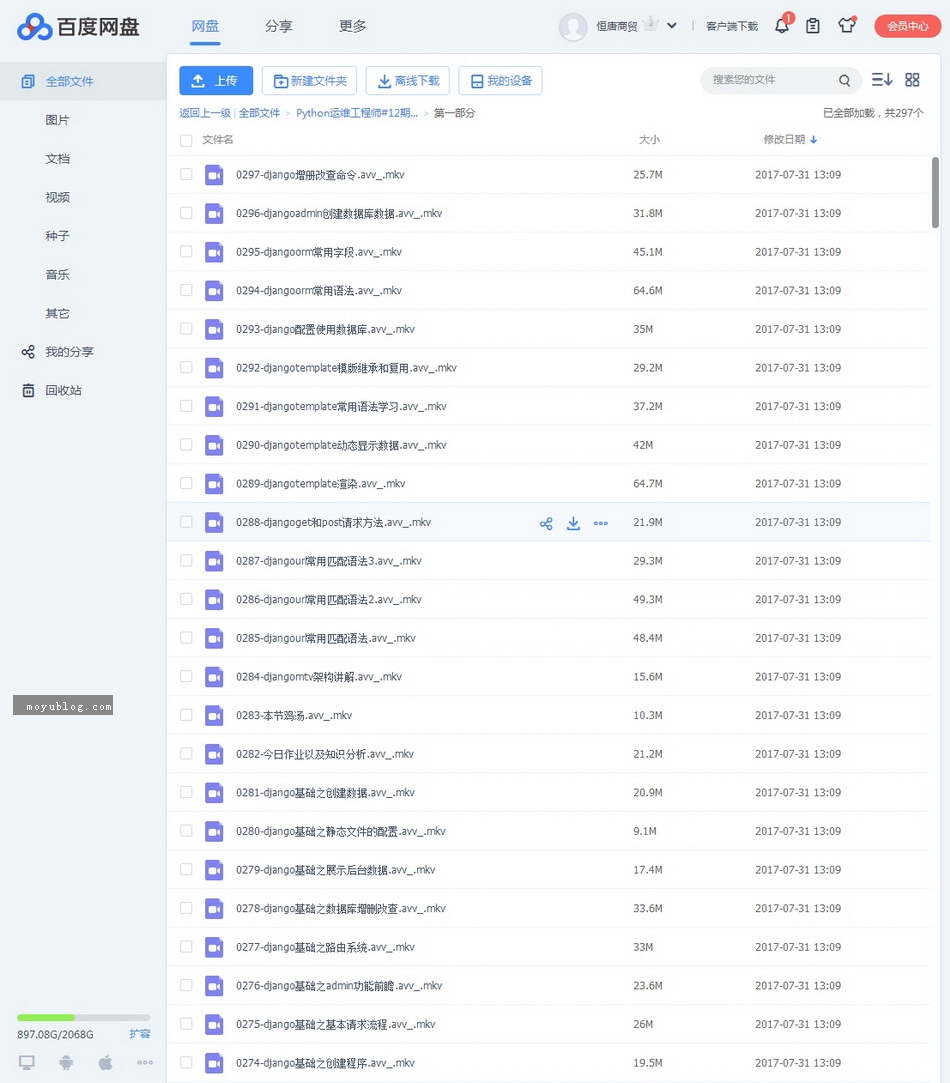Image resolution: width=950 pixels, height=1083 pixels.
Task: Select checkbox for 0283-本节鸡汤 file
Action: tap(186, 715)
